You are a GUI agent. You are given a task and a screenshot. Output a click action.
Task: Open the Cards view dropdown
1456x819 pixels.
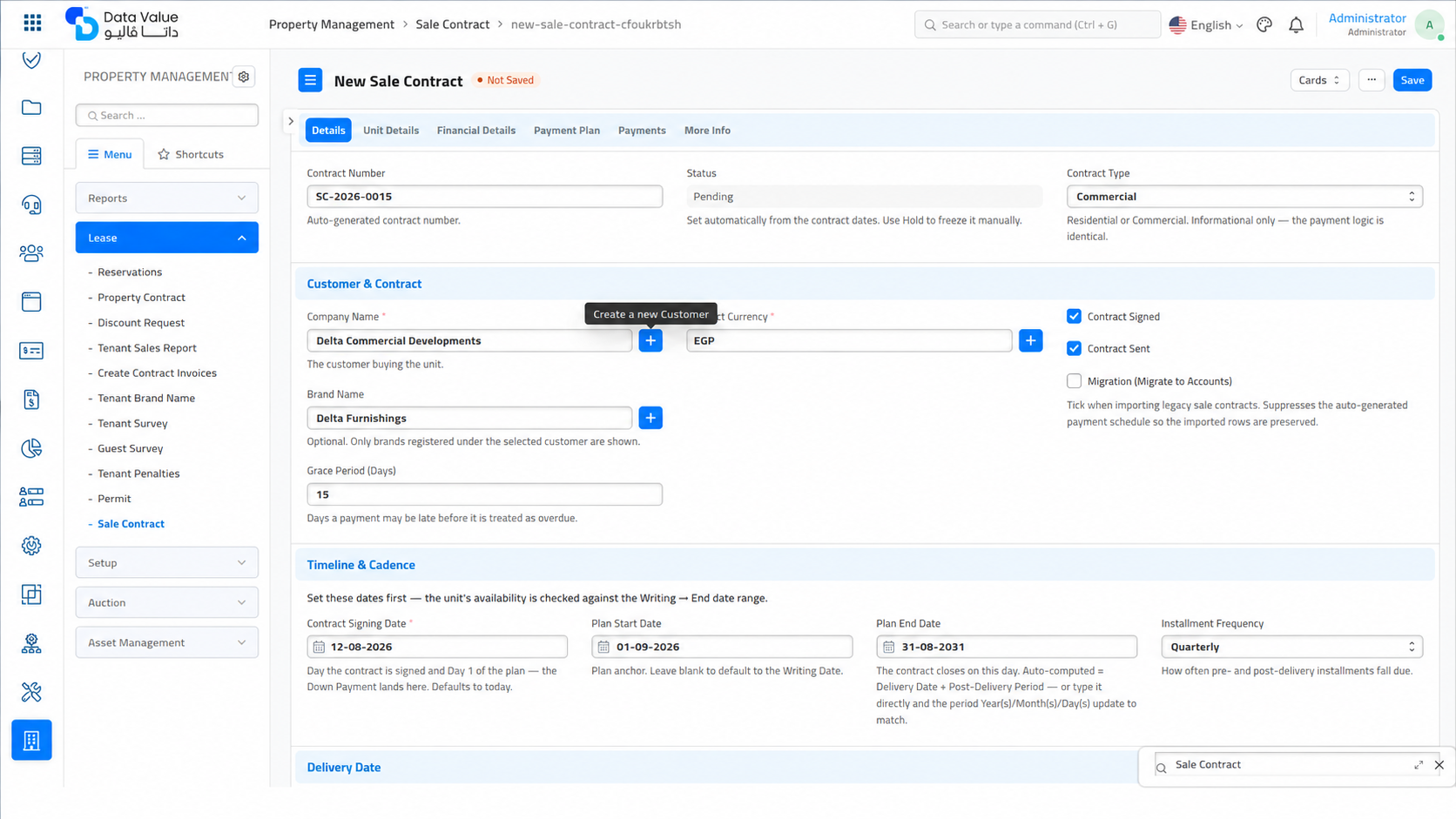coord(1319,80)
